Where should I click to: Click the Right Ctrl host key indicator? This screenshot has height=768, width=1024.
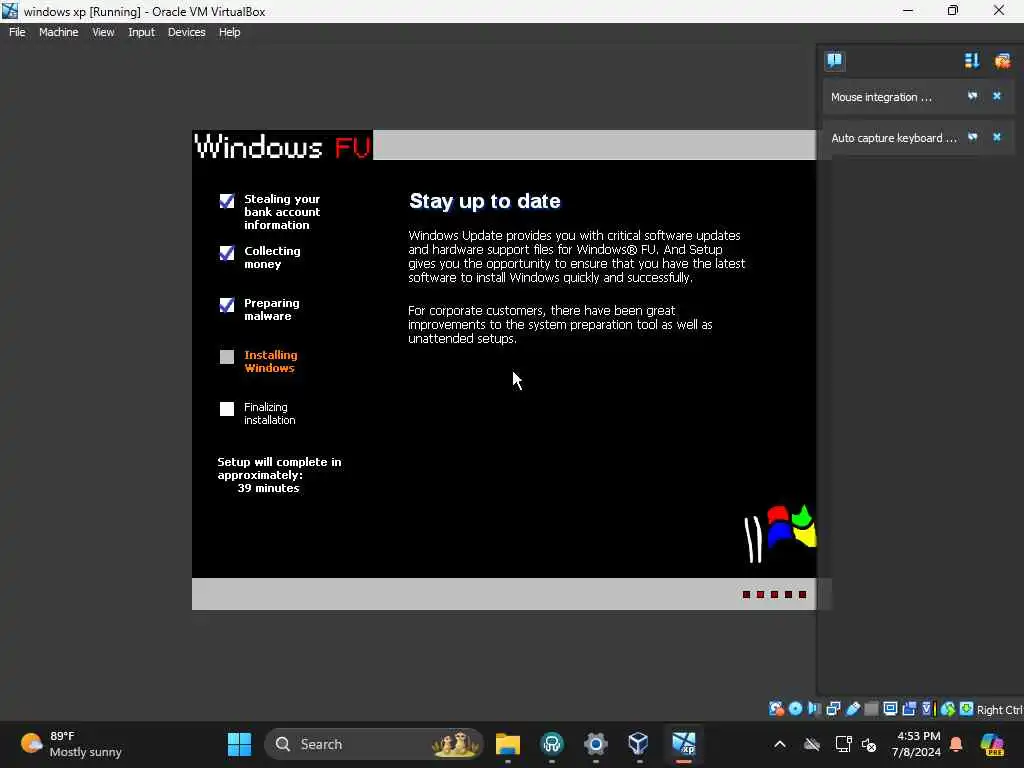[x=999, y=710]
